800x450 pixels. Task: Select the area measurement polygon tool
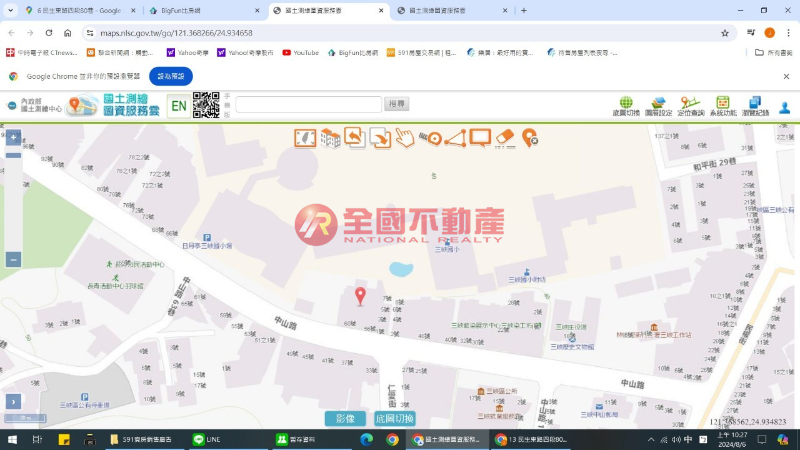click(x=455, y=137)
